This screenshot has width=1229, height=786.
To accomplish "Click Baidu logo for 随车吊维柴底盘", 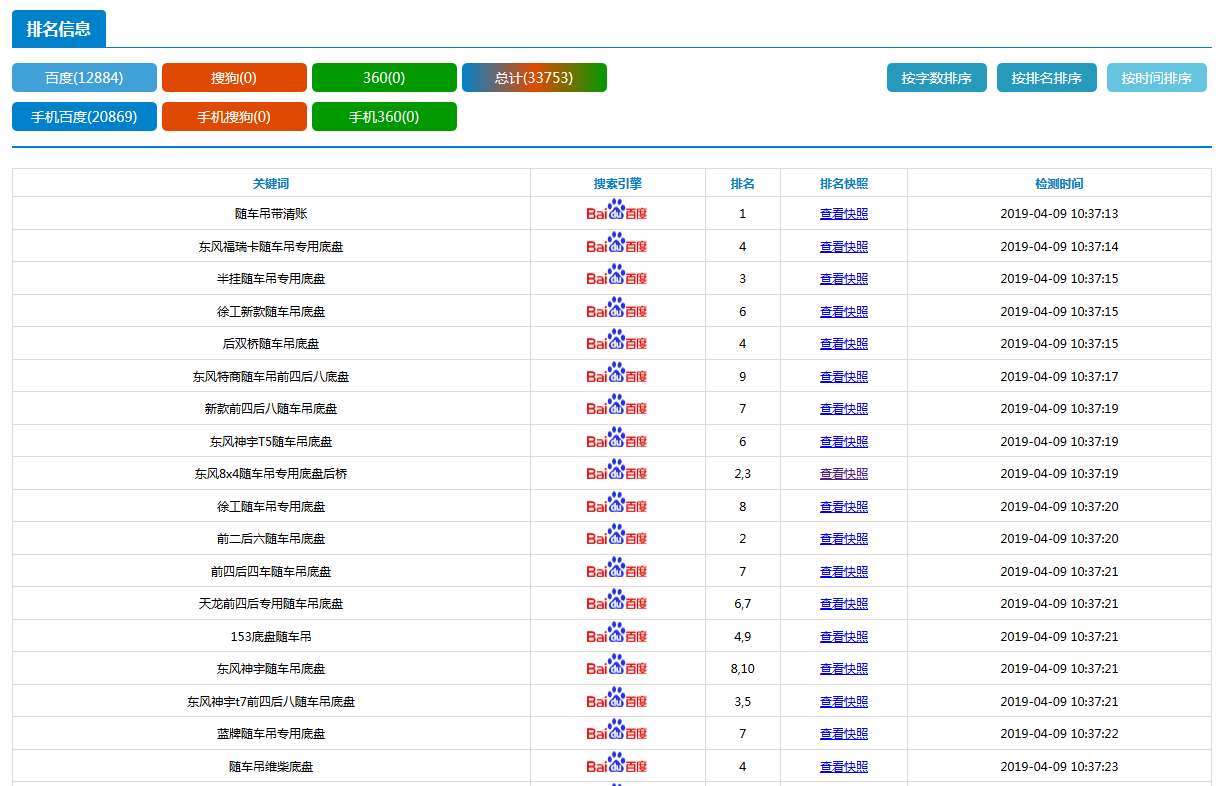I will (616, 766).
